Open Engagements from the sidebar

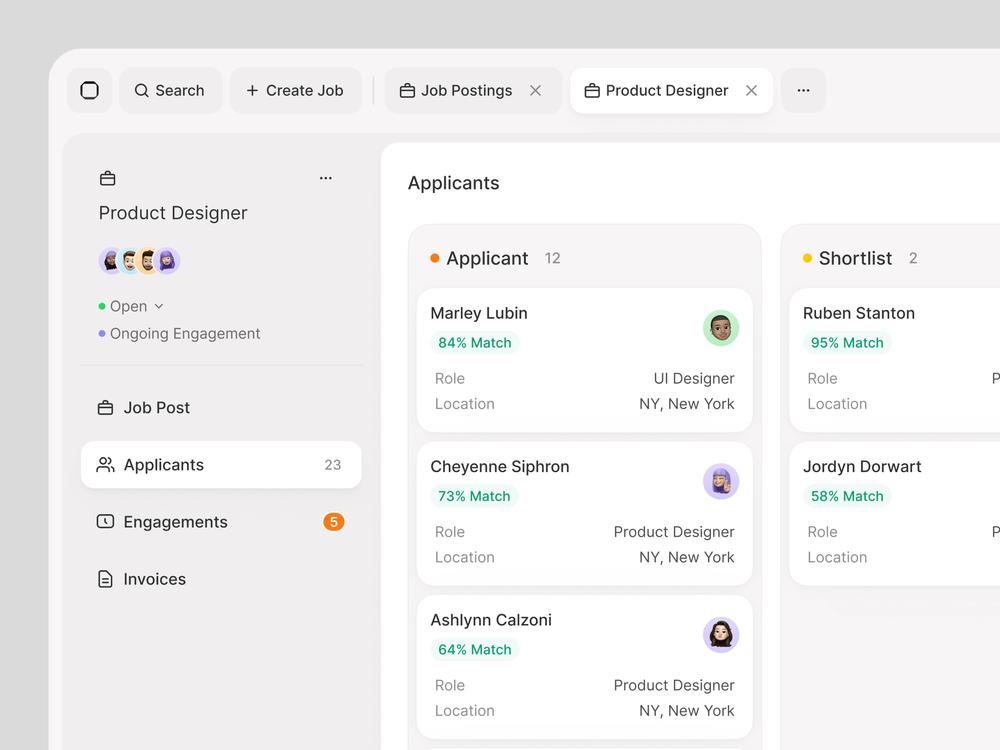coord(221,522)
